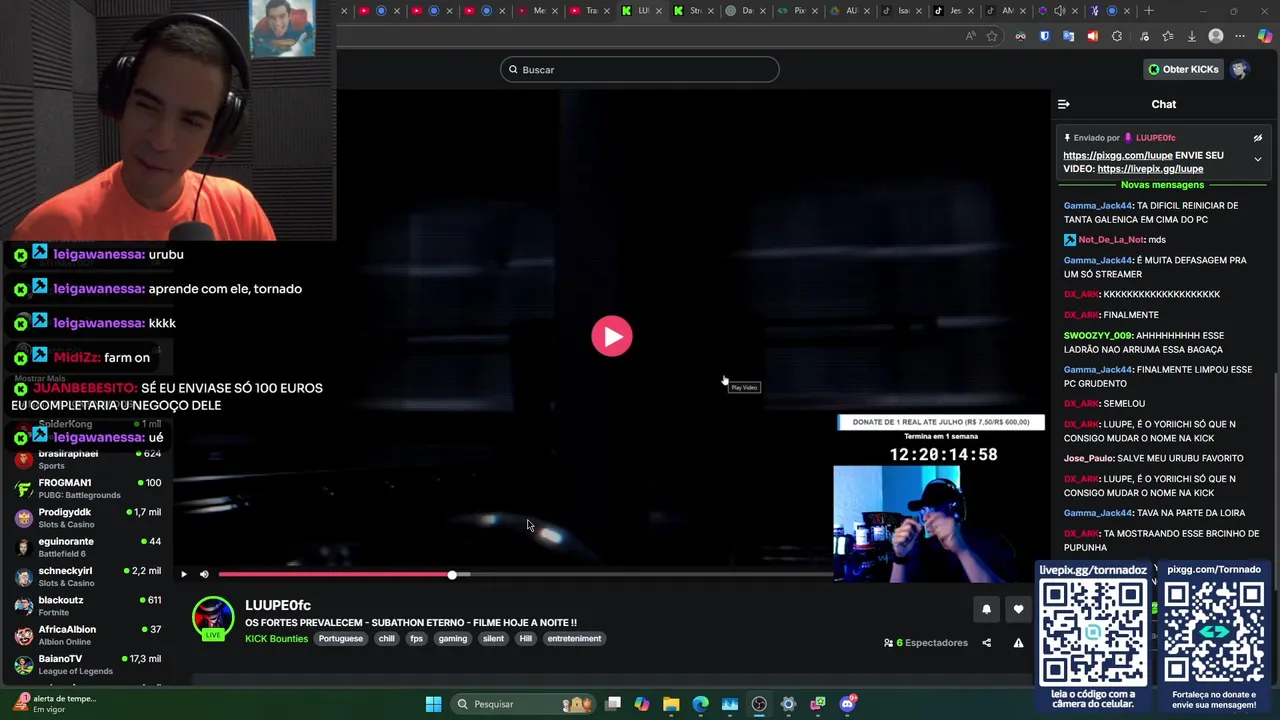Select the Portuguese tag
The height and width of the screenshot is (720, 1280).
coord(341,639)
